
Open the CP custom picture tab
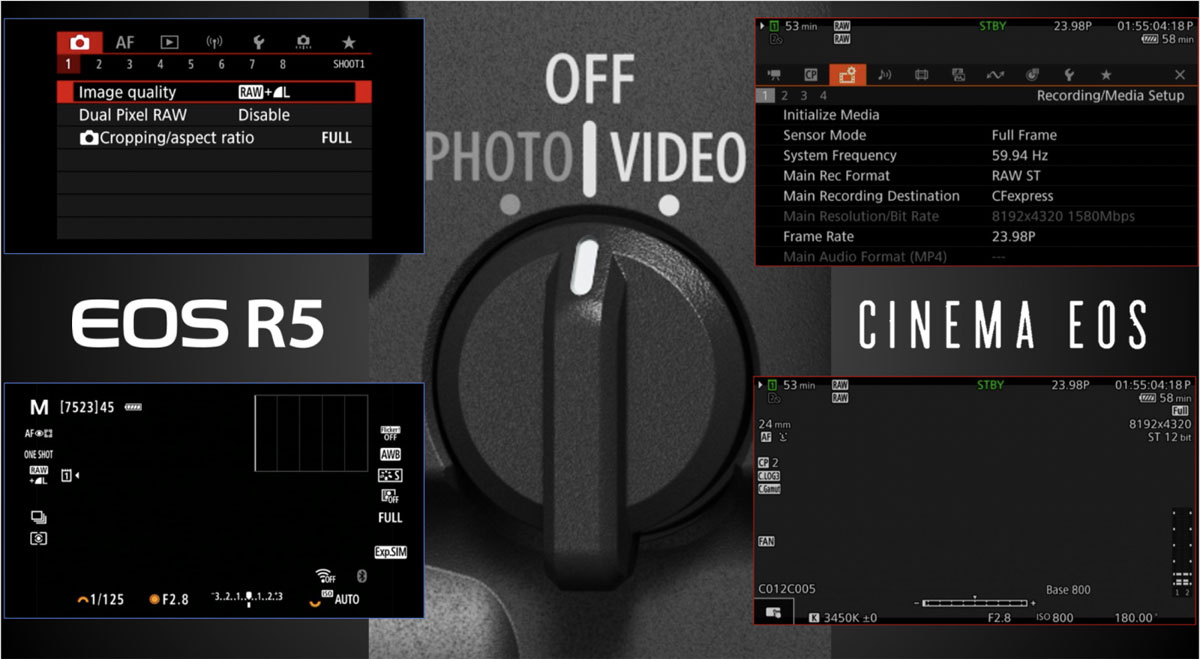(x=810, y=74)
